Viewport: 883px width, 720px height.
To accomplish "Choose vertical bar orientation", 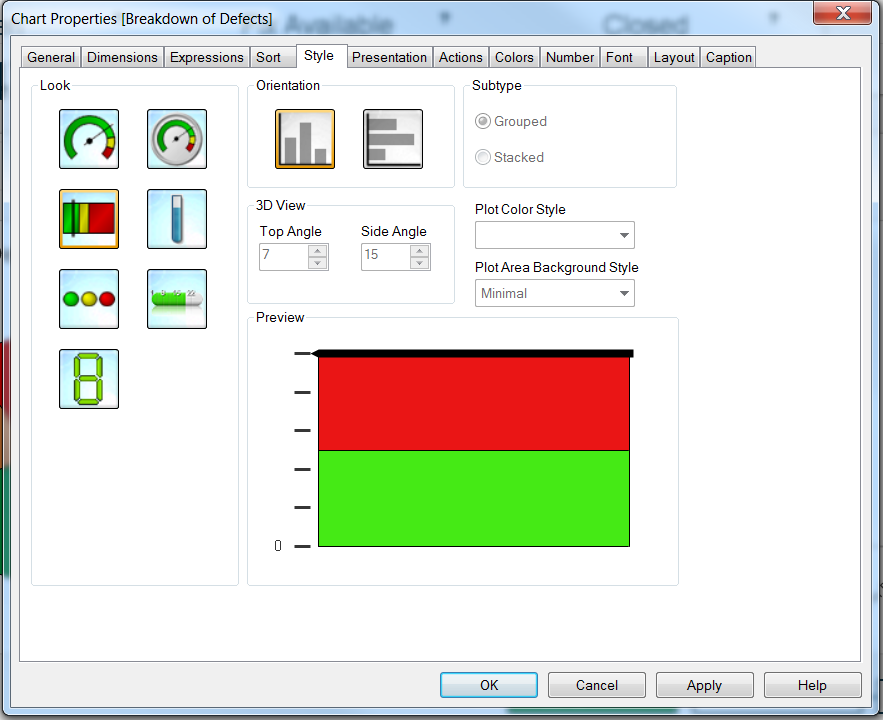I will [305, 139].
